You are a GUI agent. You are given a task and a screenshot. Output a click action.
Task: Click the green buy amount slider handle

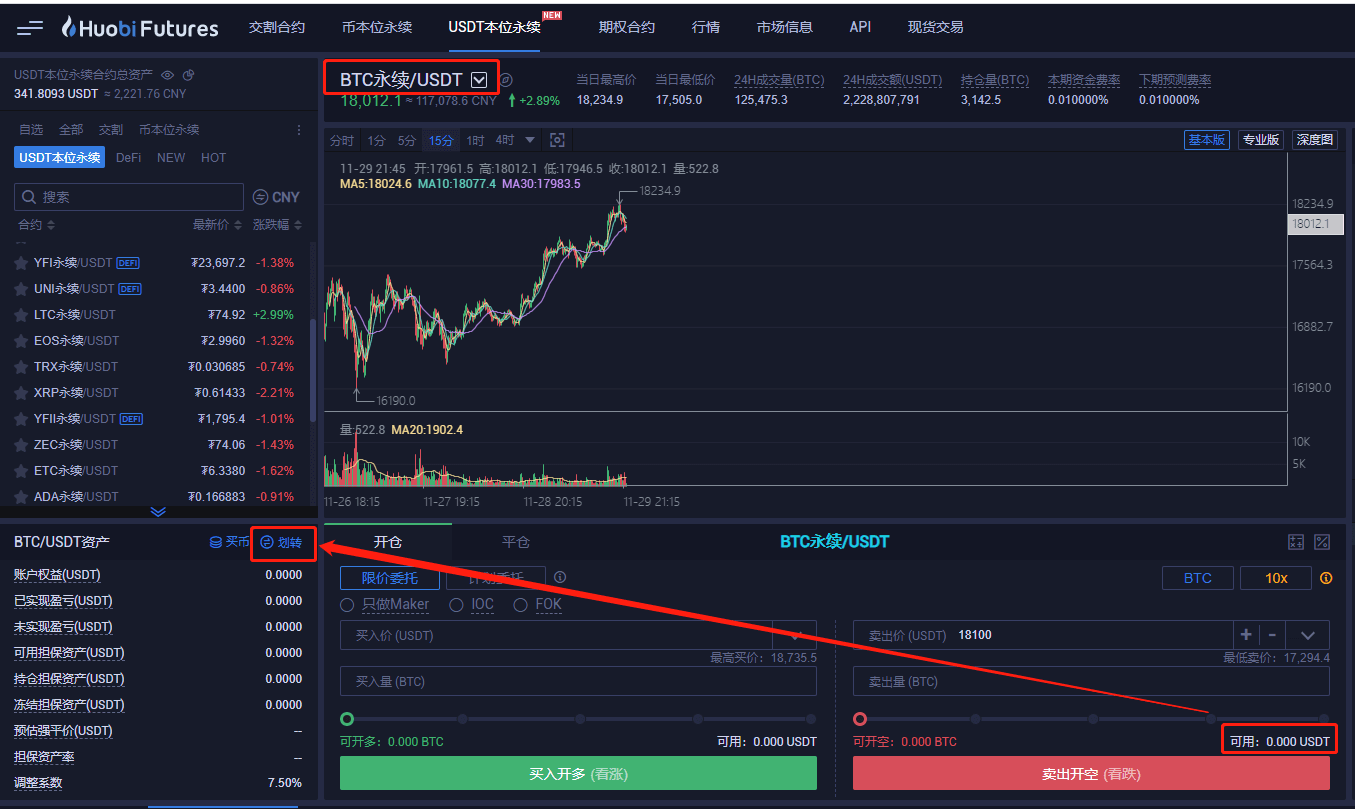tap(347, 719)
